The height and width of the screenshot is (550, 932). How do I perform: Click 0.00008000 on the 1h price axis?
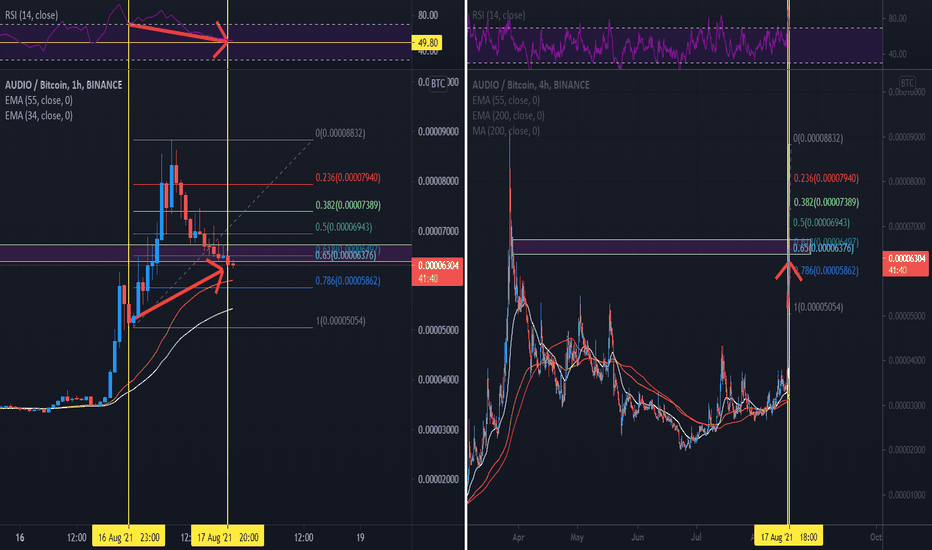[x=438, y=181]
